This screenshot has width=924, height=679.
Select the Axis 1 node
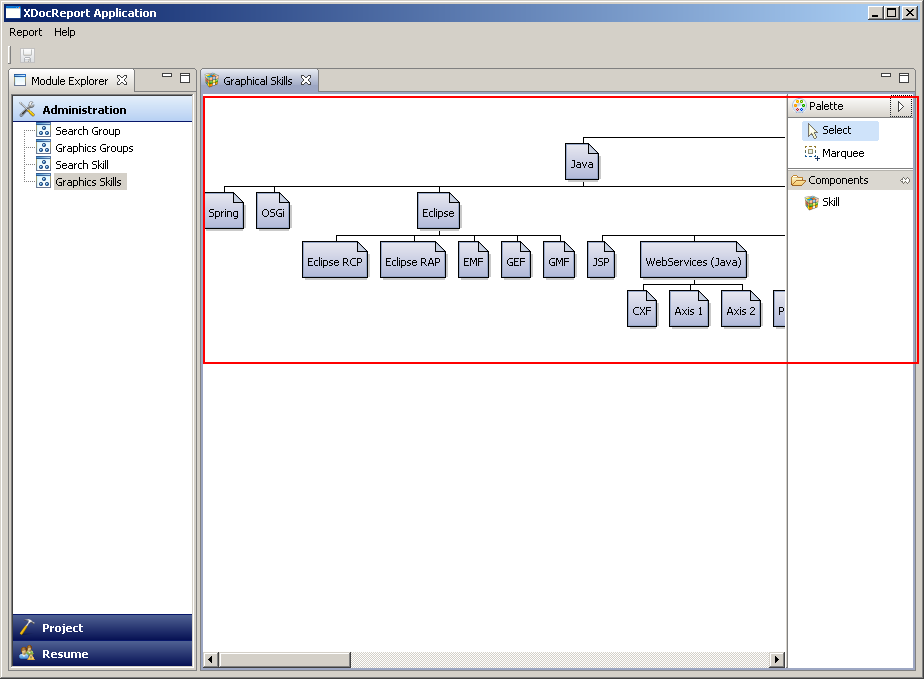689,308
